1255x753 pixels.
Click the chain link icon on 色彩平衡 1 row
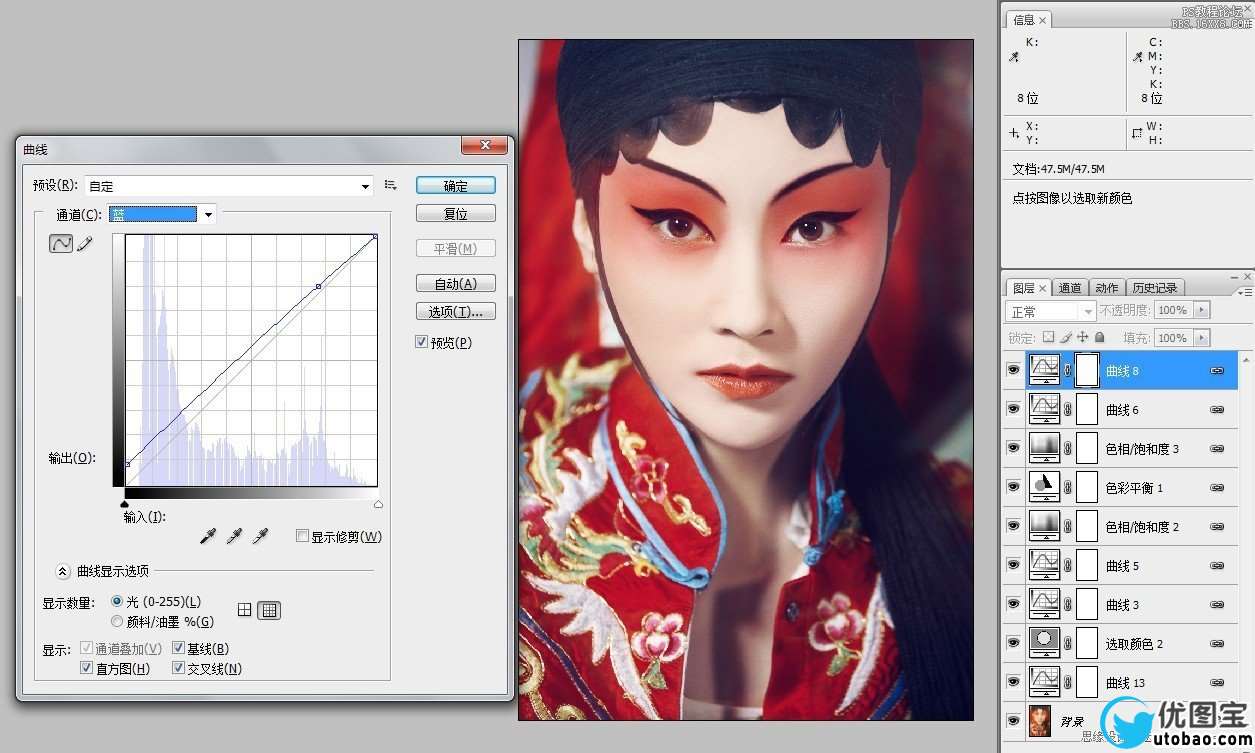click(x=1217, y=488)
